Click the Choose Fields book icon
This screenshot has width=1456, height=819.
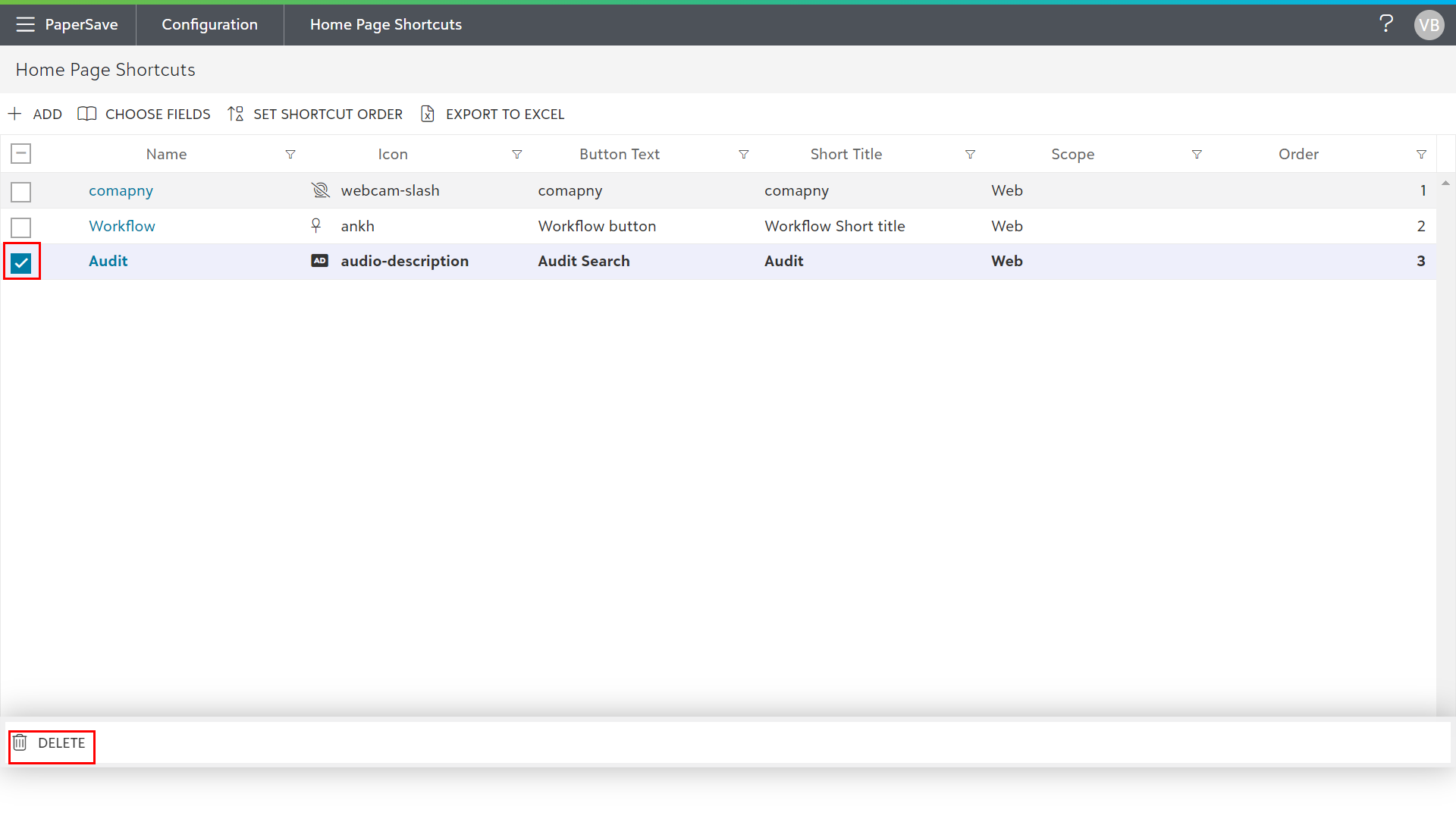click(87, 114)
